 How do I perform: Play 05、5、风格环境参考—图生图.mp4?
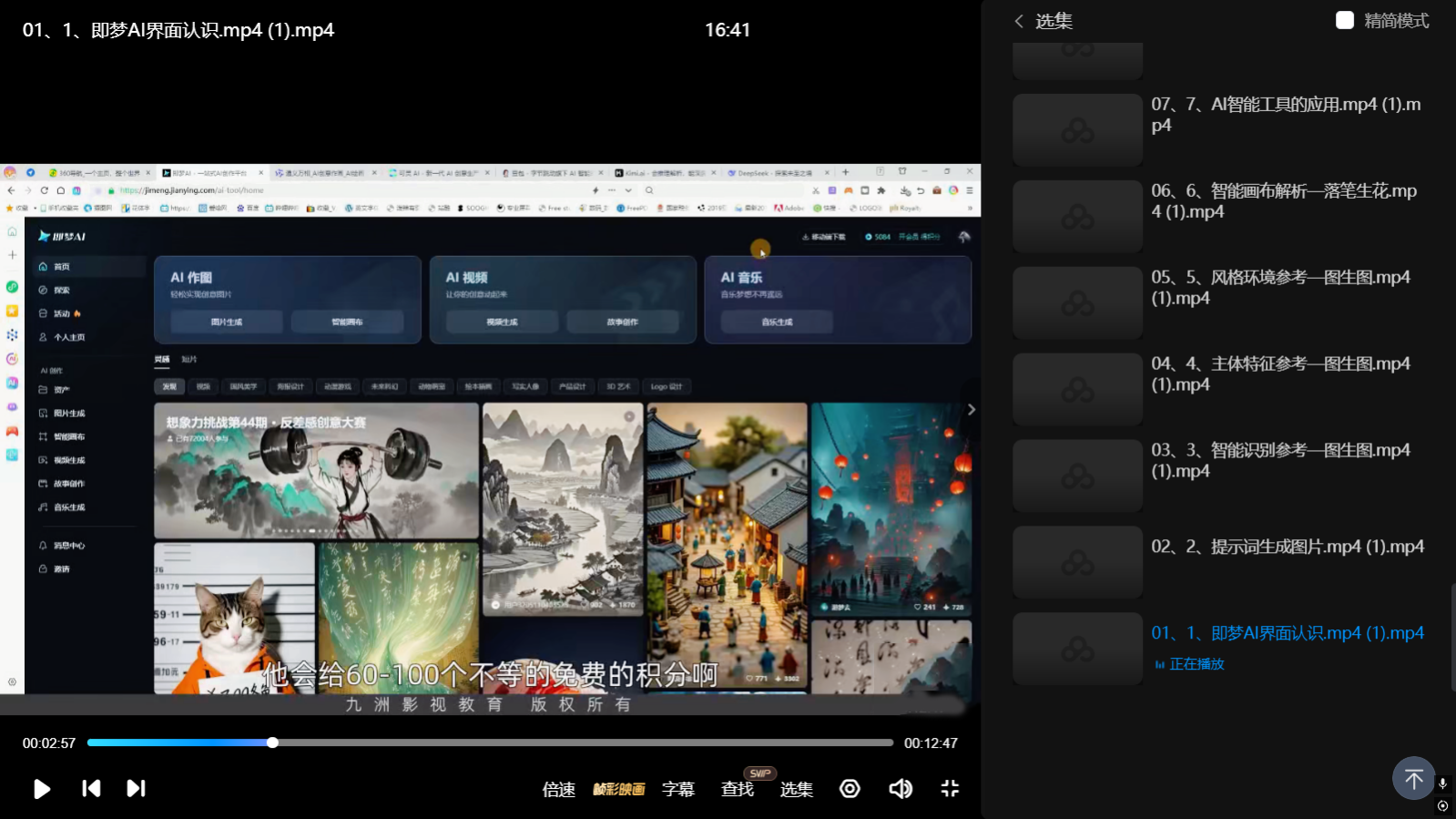coord(1279,287)
